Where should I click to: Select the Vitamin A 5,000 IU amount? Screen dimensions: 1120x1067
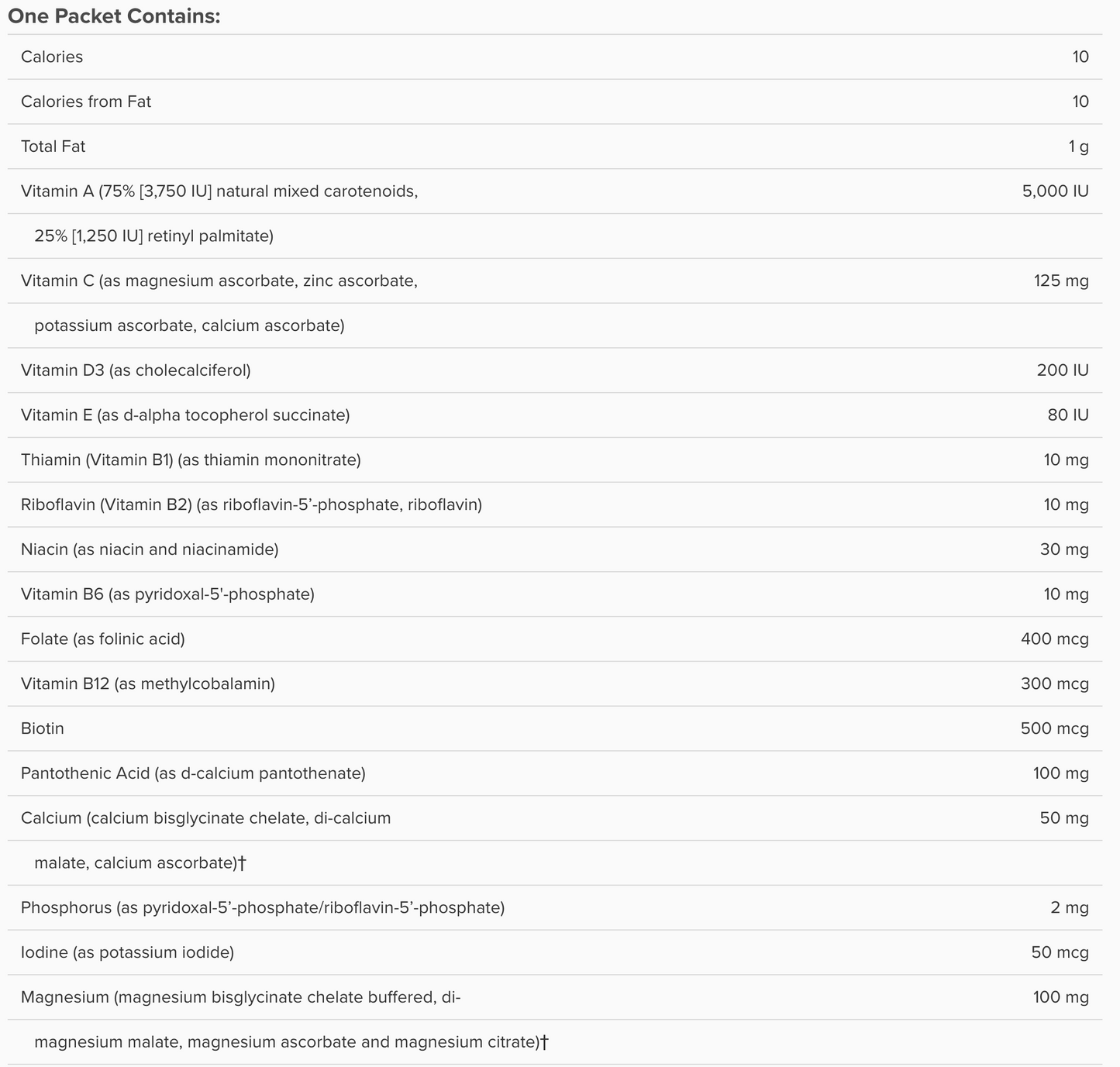tap(1056, 191)
